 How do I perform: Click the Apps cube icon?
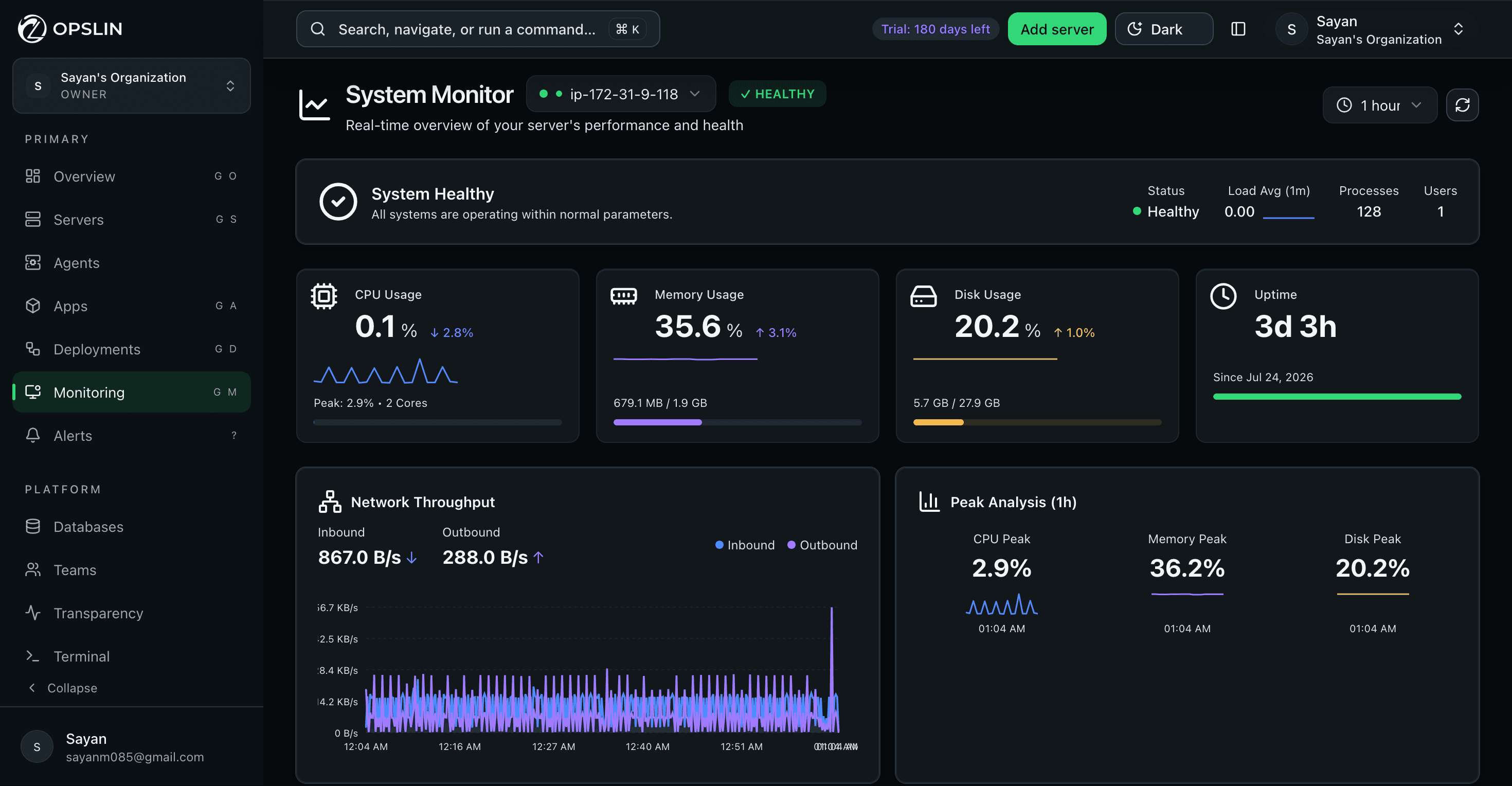[33, 305]
